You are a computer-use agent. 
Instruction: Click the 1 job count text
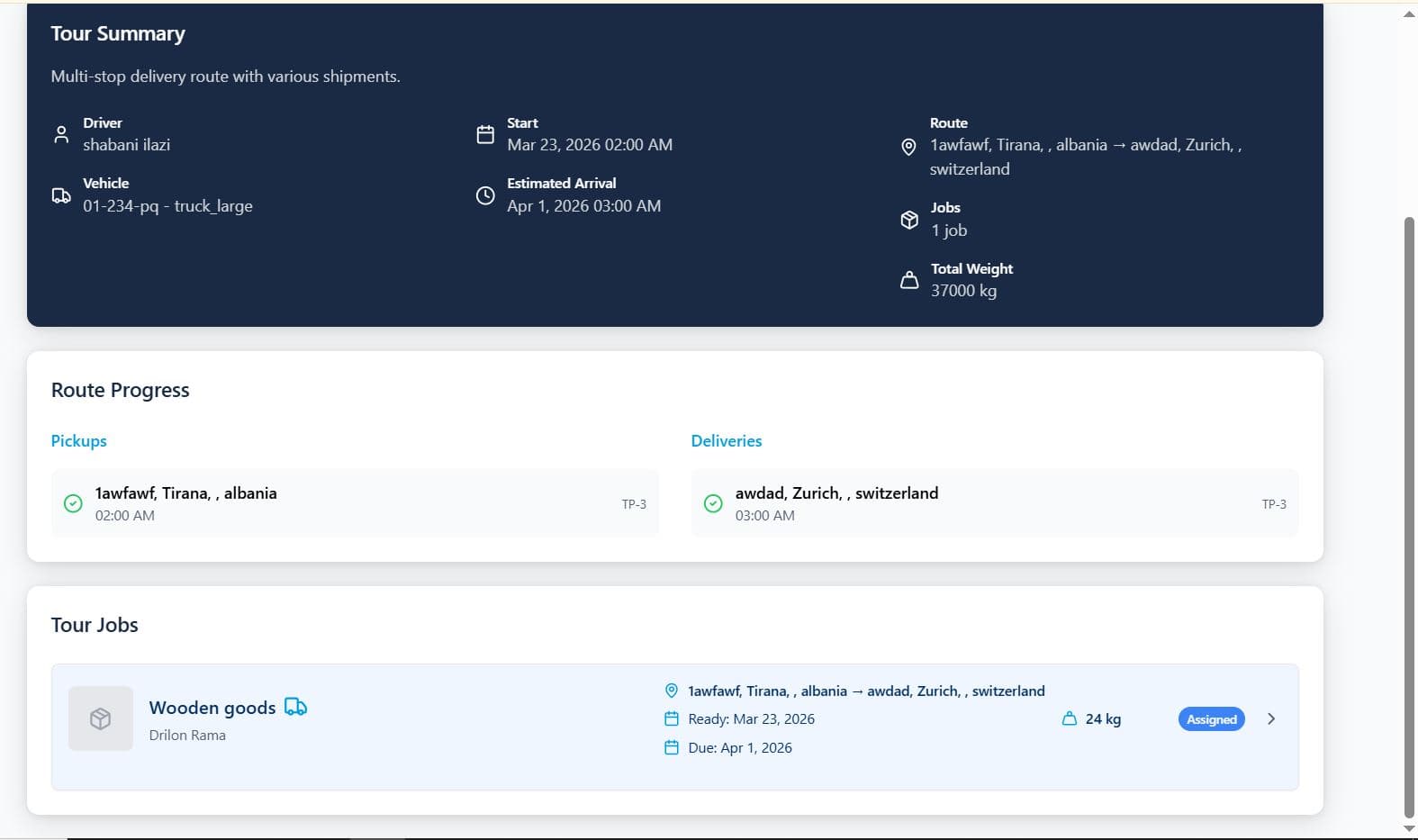(949, 230)
